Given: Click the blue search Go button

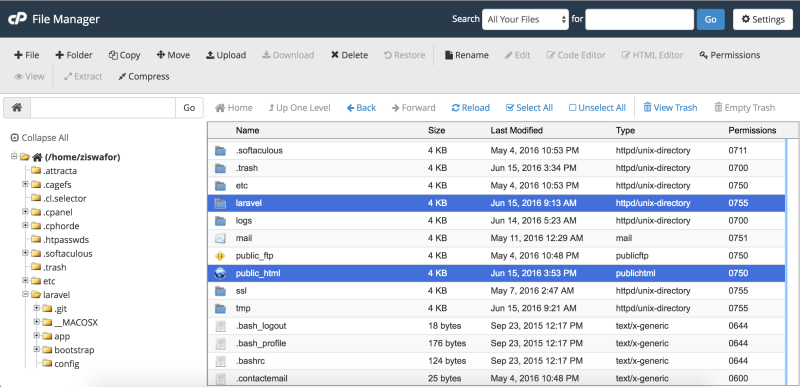Looking at the screenshot, I should coord(711,19).
